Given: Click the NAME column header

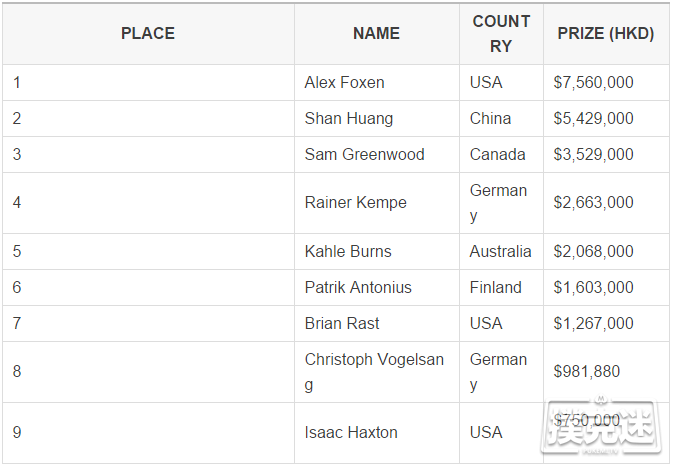Looking at the screenshot, I should coord(376,33).
